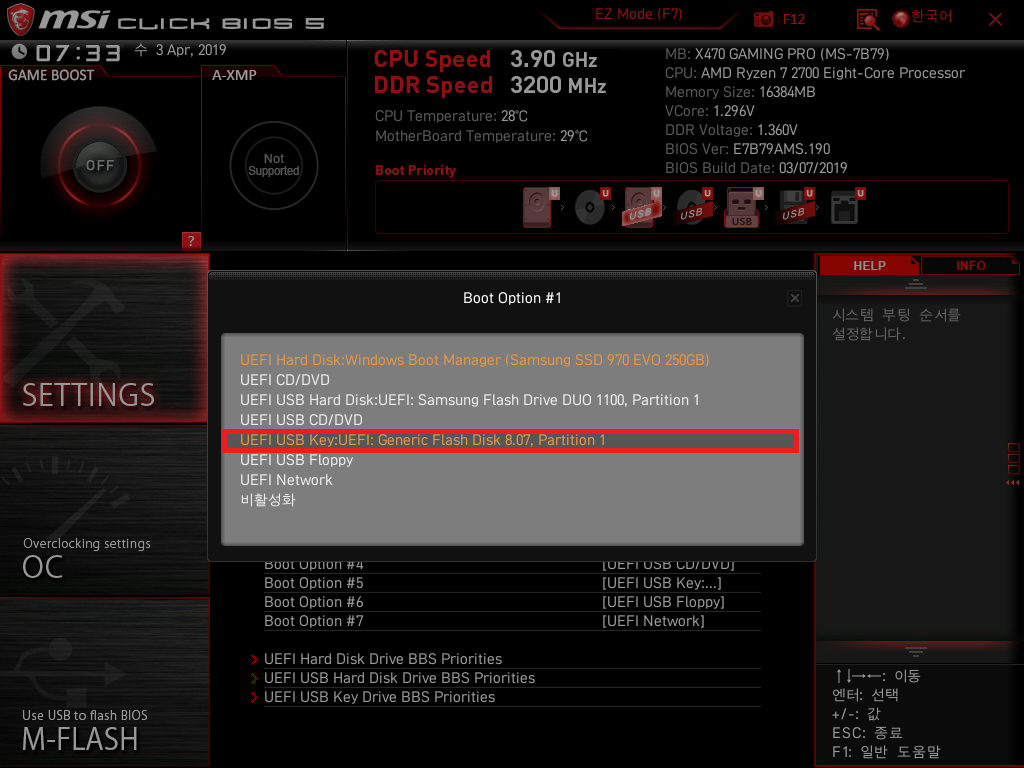The width and height of the screenshot is (1024, 768).
Task: Select Boot Option #5 row
Action: point(511,583)
